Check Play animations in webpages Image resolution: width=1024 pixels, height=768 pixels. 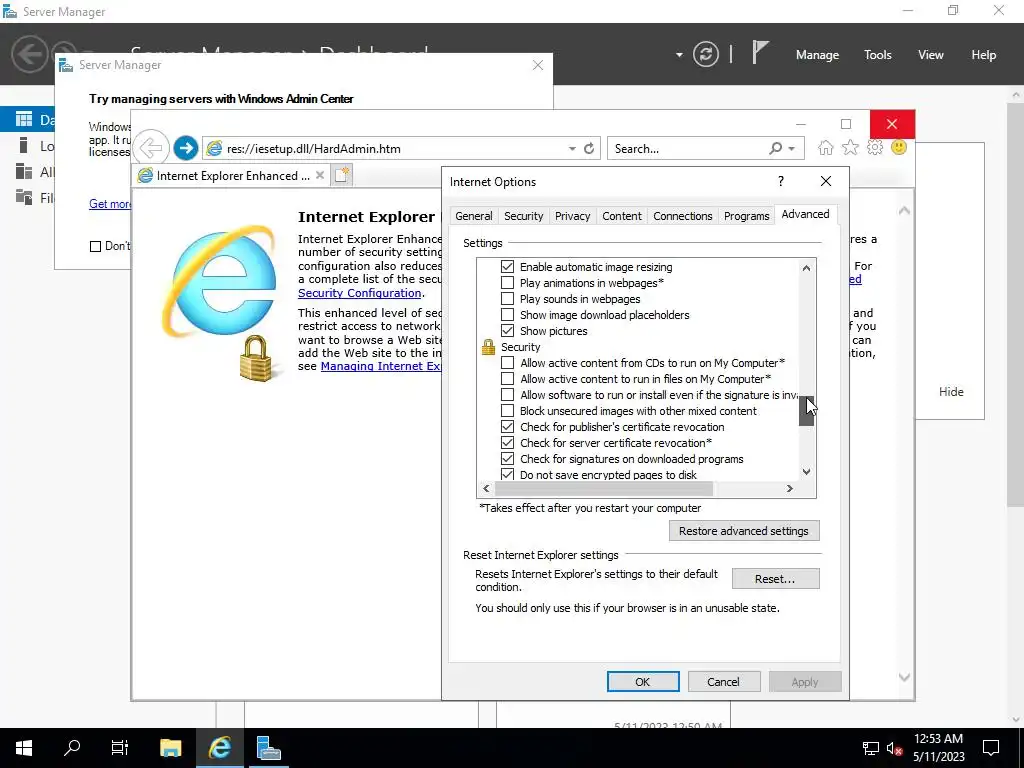click(507, 283)
